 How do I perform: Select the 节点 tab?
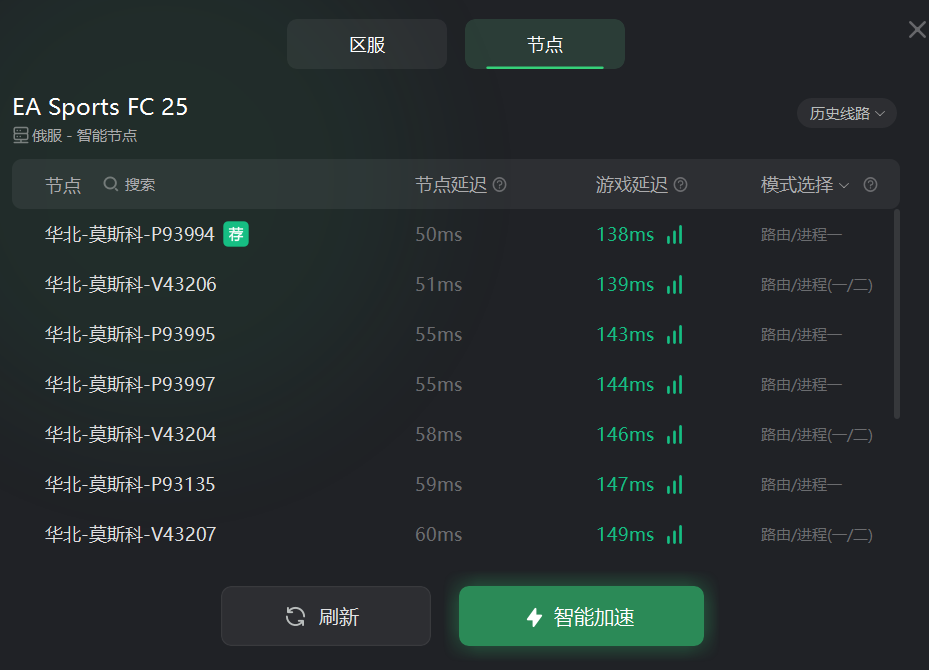pos(544,44)
